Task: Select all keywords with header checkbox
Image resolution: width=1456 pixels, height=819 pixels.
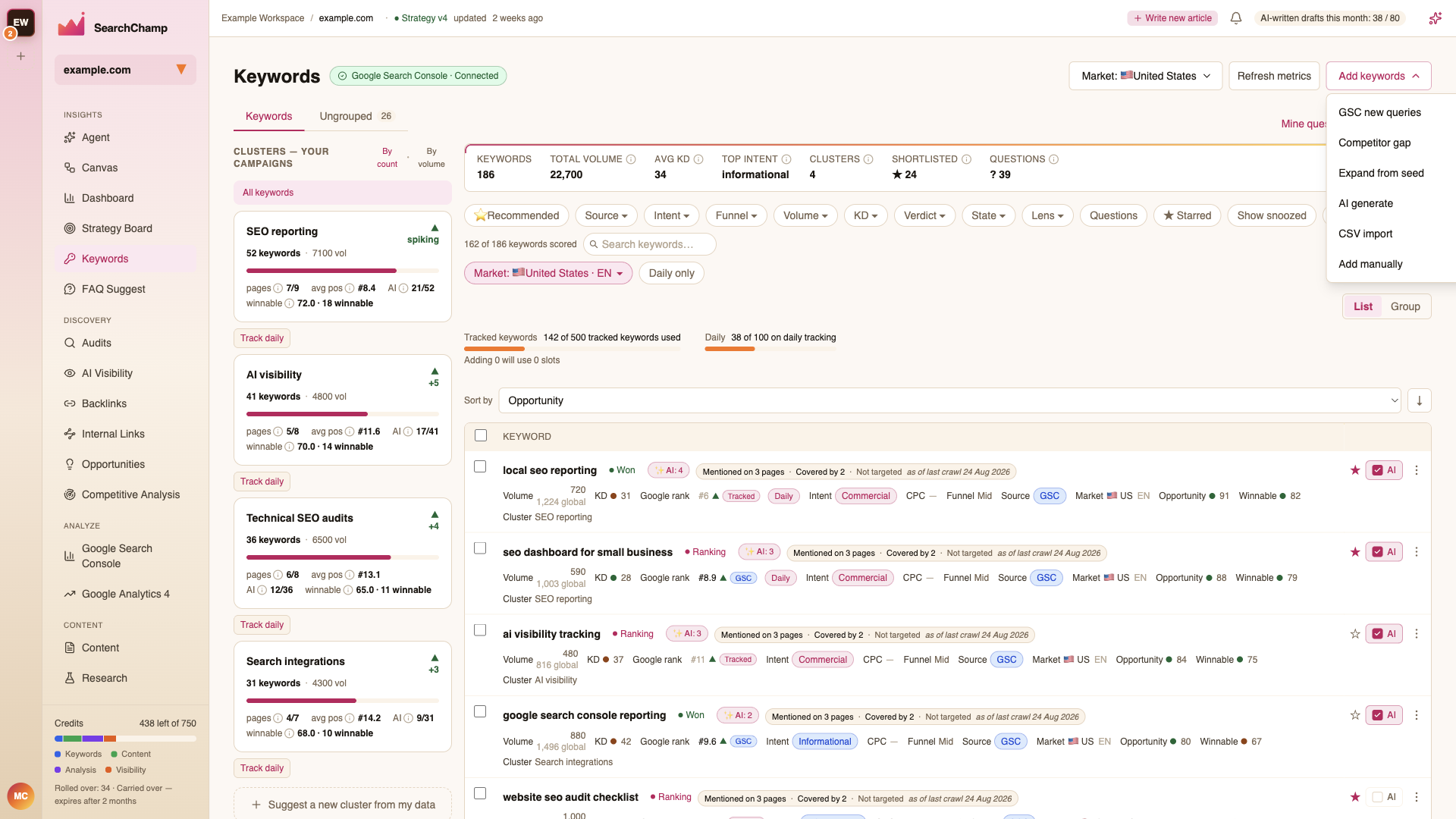Action: pyautogui.click(x=481, y=436)
